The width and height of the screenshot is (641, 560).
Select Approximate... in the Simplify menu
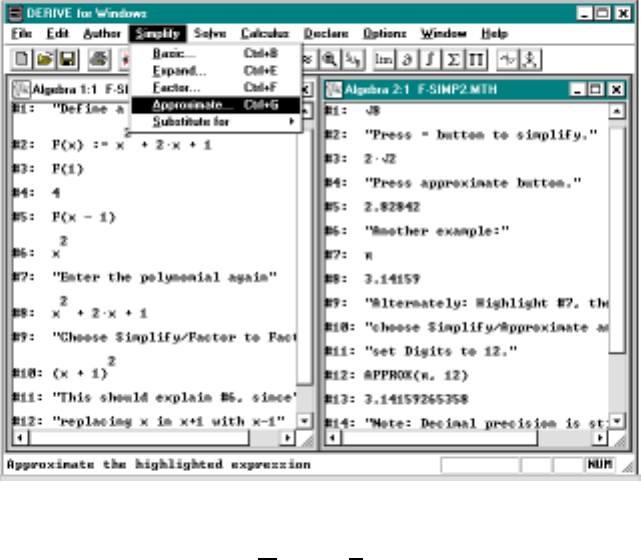[x=215, y=105]
